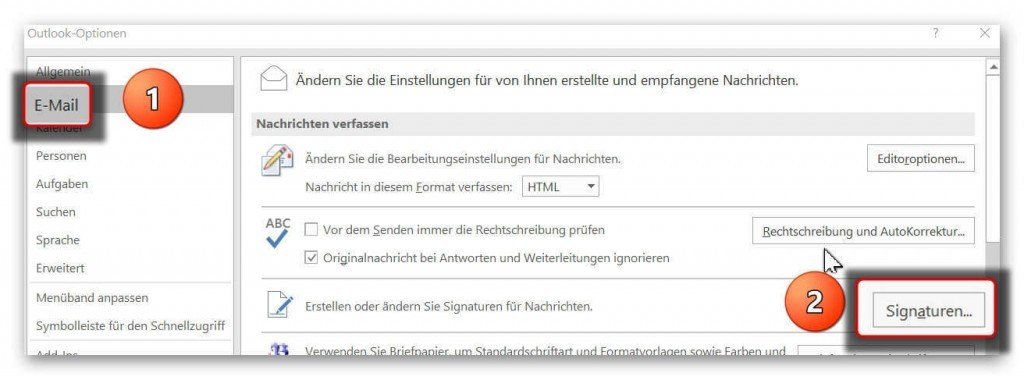Viewport: 1024px width, 380px height.
Task: Open the HTML message format dropdown
Action: coord(561,187)
